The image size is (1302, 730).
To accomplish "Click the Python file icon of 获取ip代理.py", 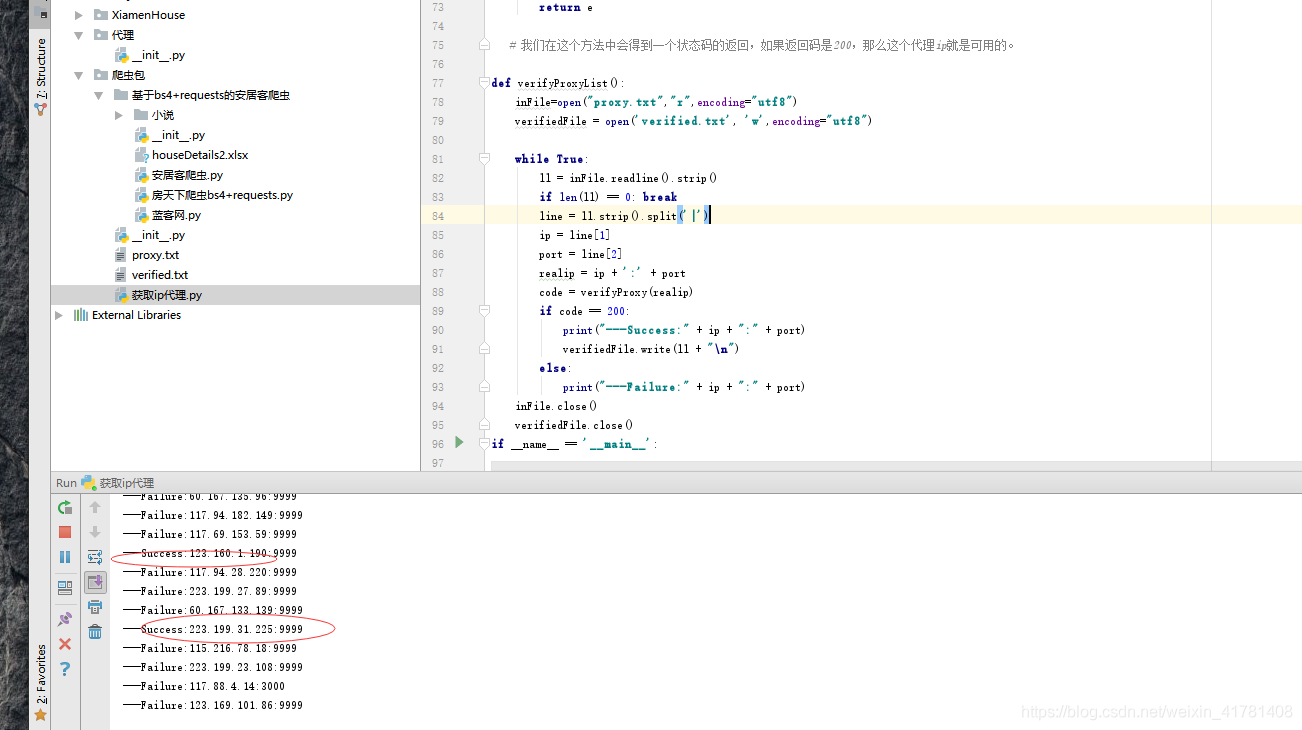I will pos(121,295).
